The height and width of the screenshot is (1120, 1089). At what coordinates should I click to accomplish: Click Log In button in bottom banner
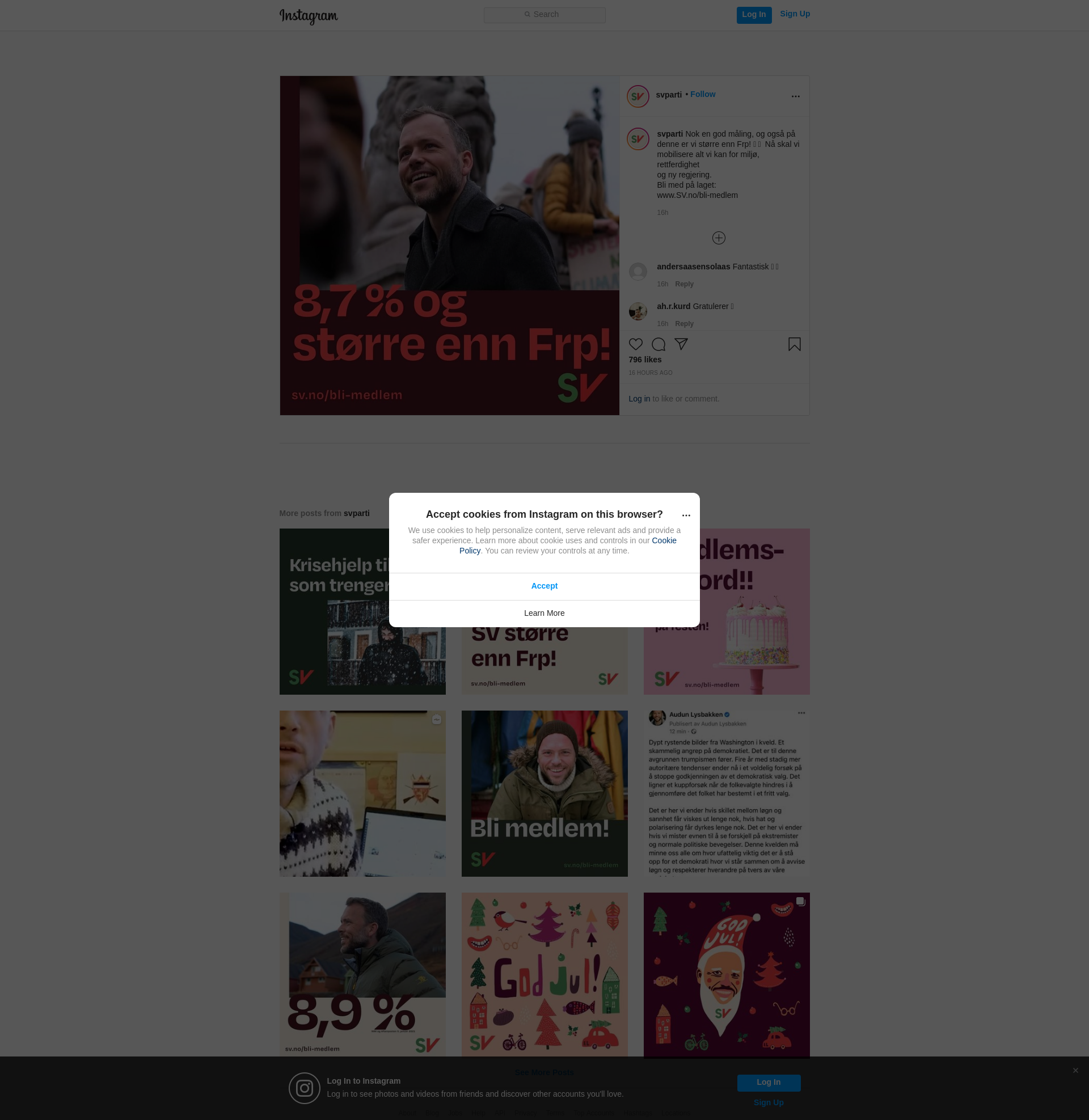pos(769,1082)
